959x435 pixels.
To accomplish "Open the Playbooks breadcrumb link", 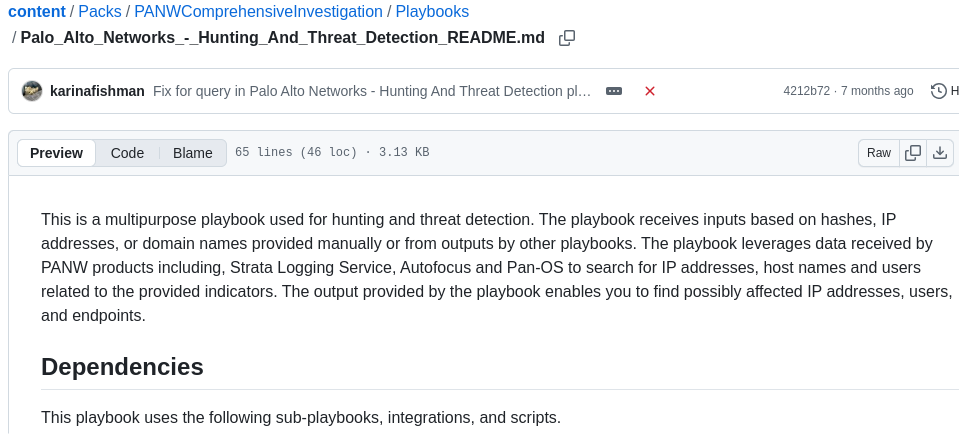I will (432, 12).
